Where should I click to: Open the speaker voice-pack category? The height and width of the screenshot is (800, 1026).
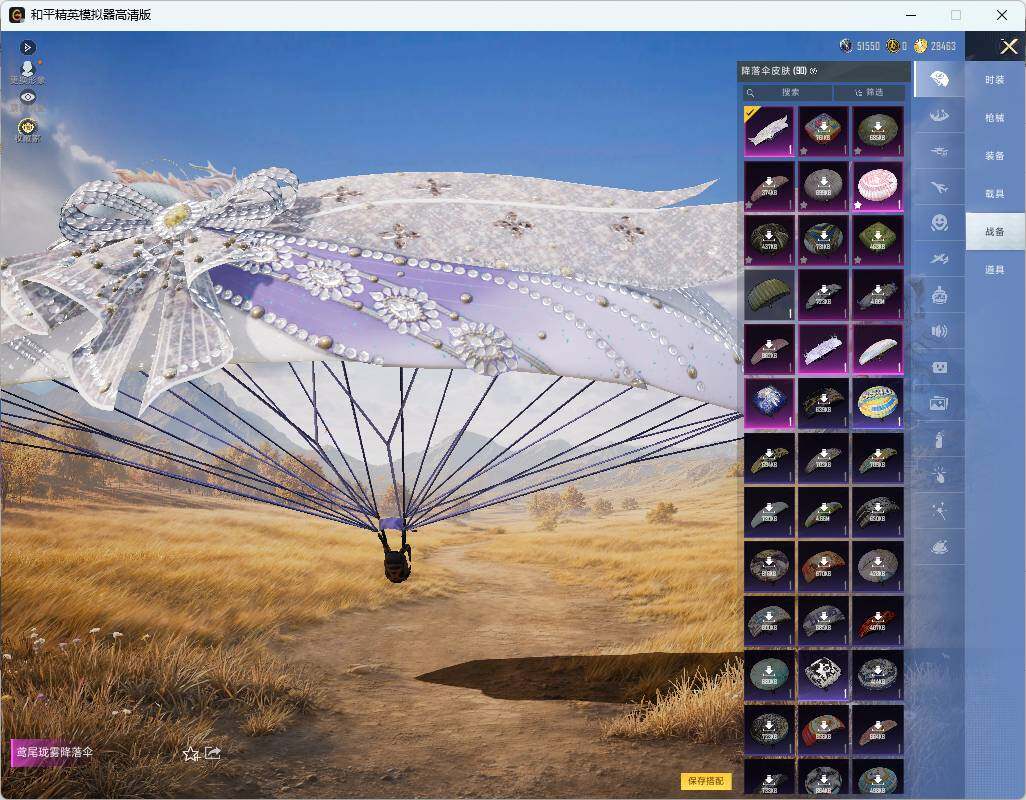939,332
